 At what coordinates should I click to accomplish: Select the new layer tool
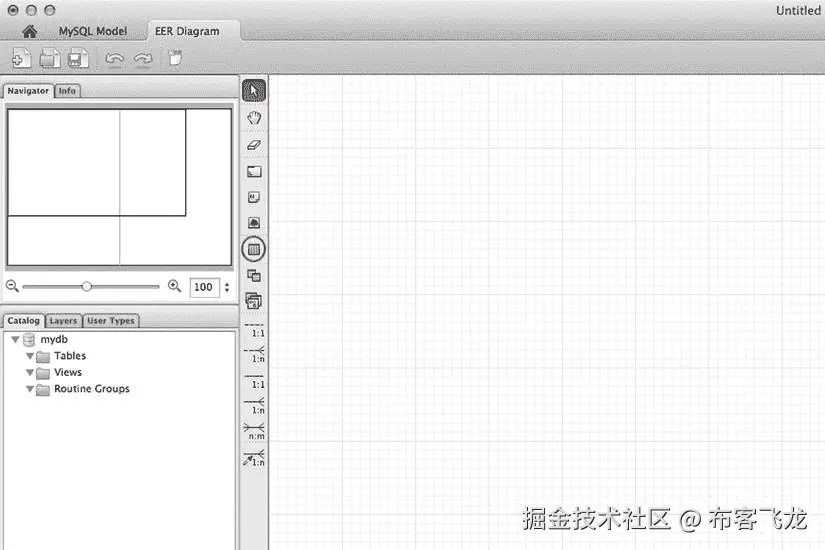(x=254, y=172)
